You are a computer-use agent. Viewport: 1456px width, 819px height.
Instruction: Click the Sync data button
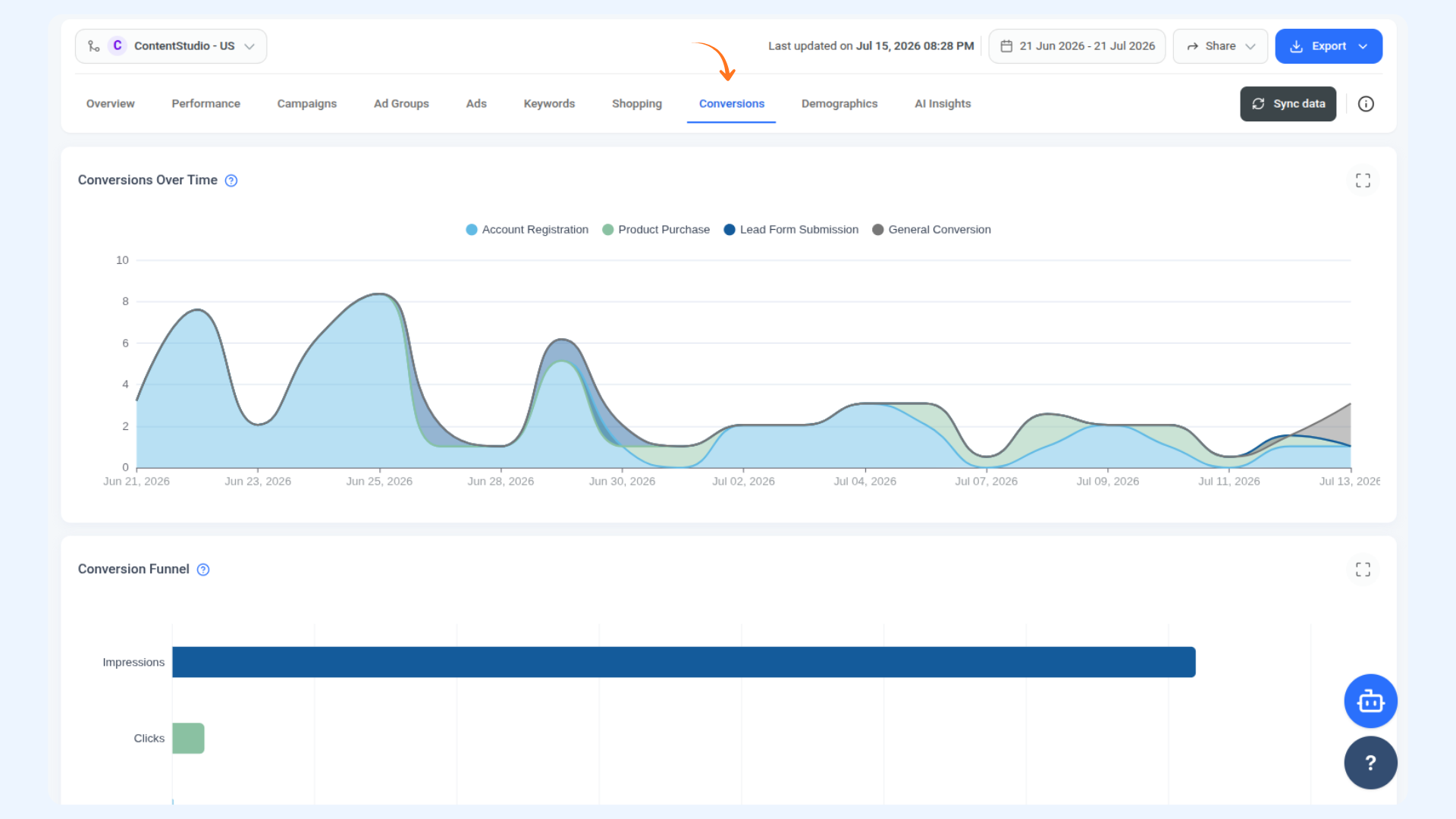pos(1288,104)
